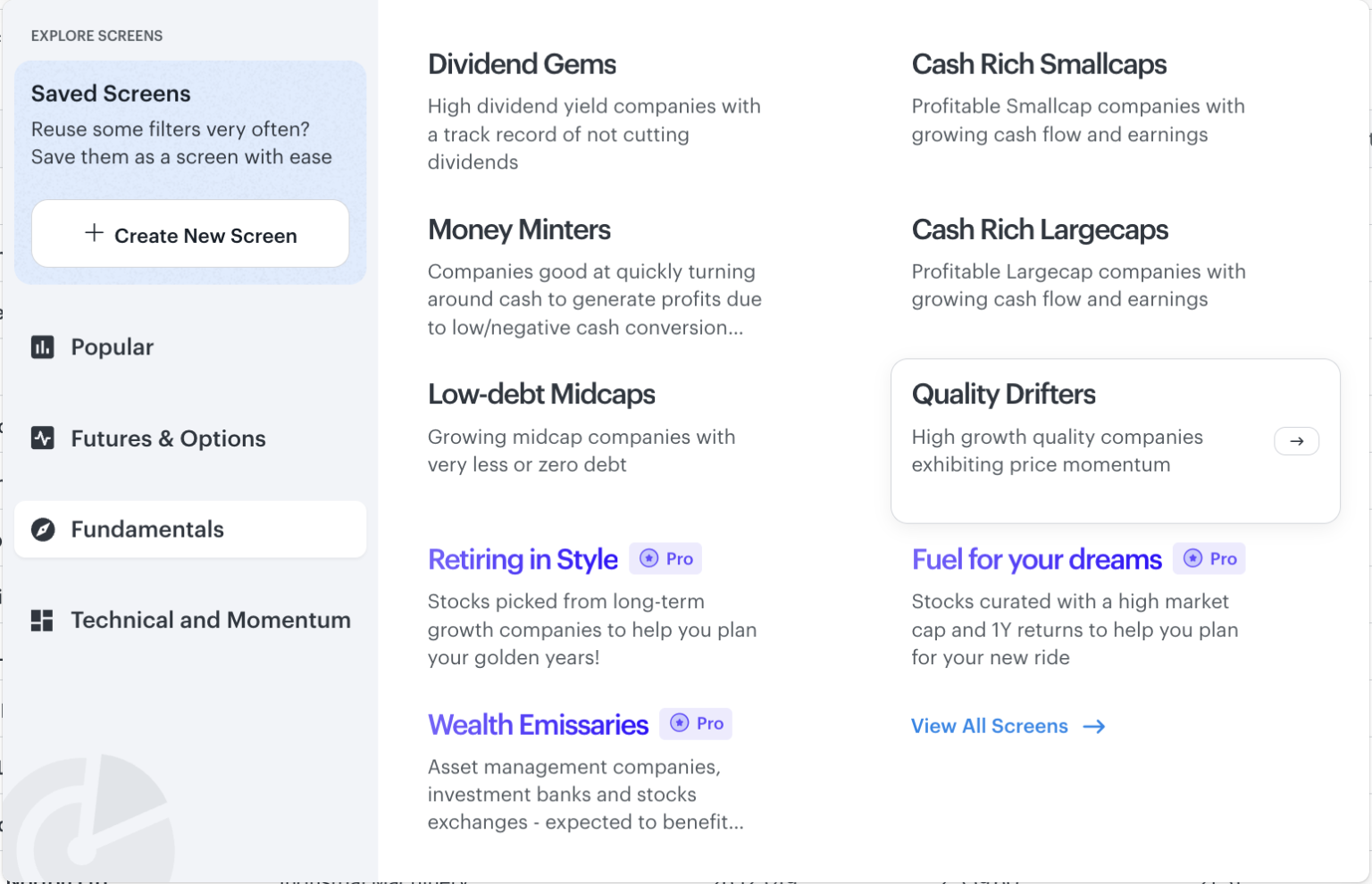This screenshot has height=884, width=1372.
Task: Open the View All Screens link
Action: coord(1008,726)
